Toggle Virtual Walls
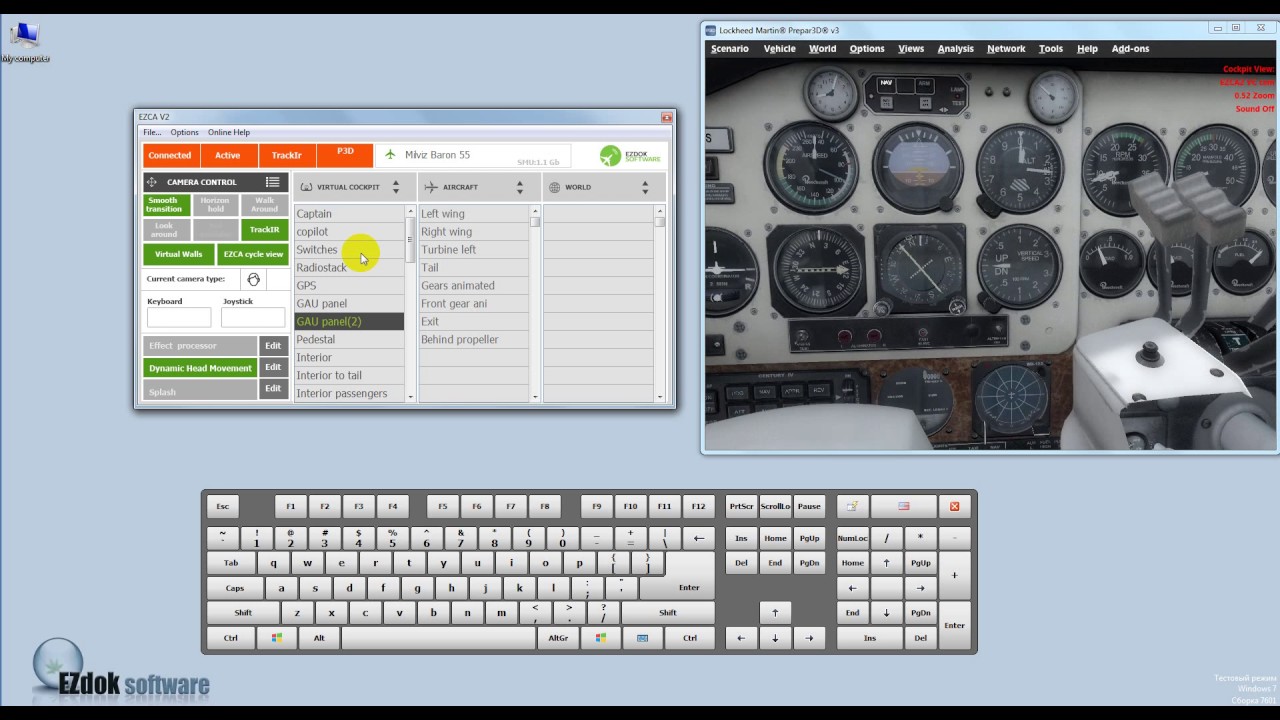1280x720 pixels. 179,254
